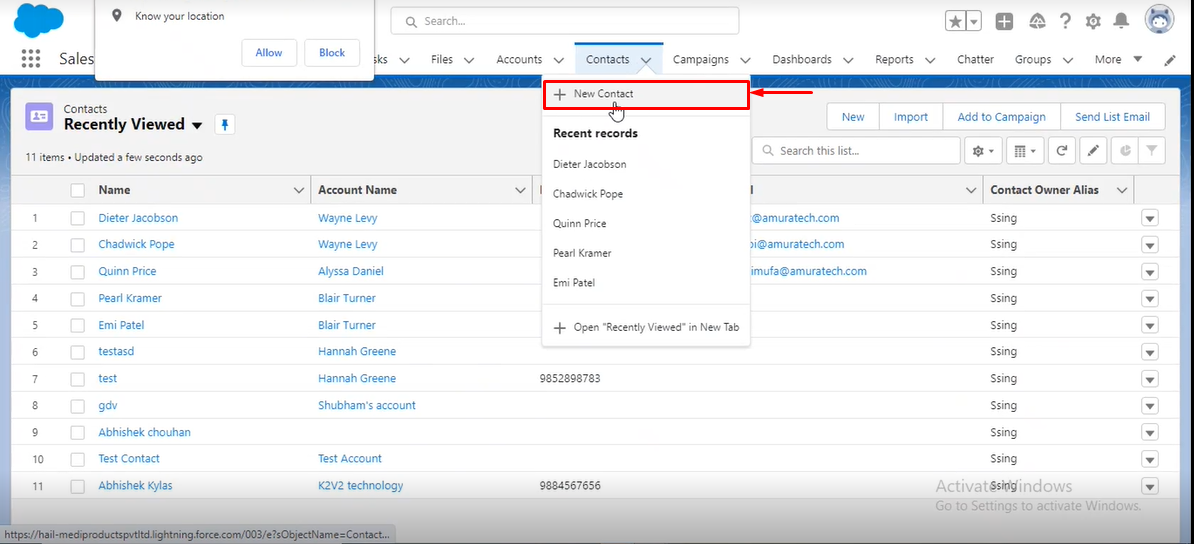Open the App Launcher grid icon
The height and width of the screenshot is (544, 1194).
(30, 59)
